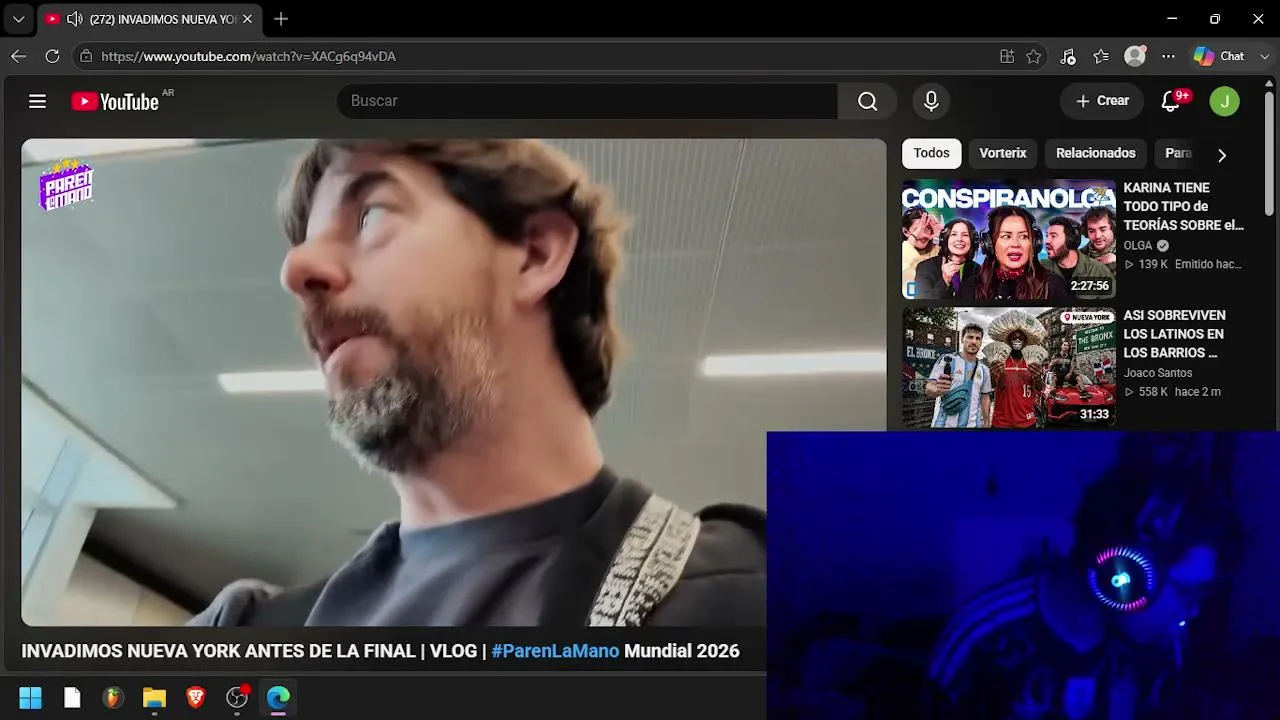Select the Todos filter chip
This screenshot has height=720, width=1280.
point(931,153)
